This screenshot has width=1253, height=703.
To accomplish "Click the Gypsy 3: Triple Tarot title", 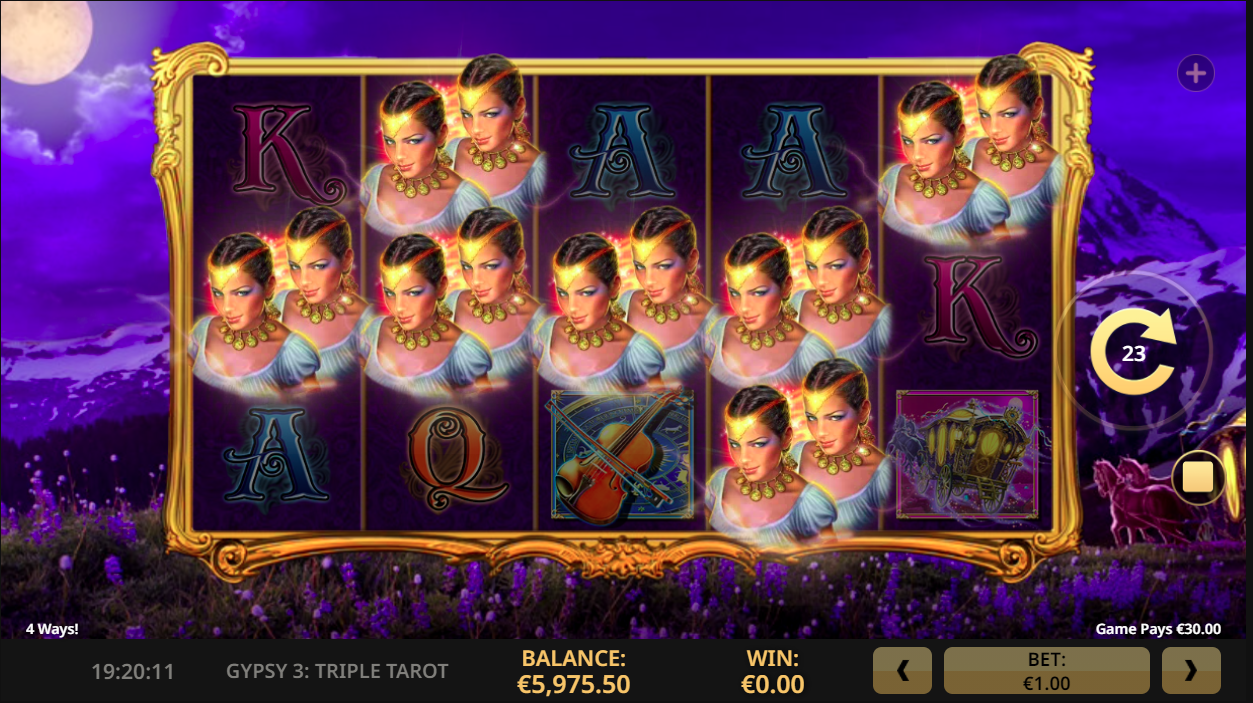I will [337, 671].
